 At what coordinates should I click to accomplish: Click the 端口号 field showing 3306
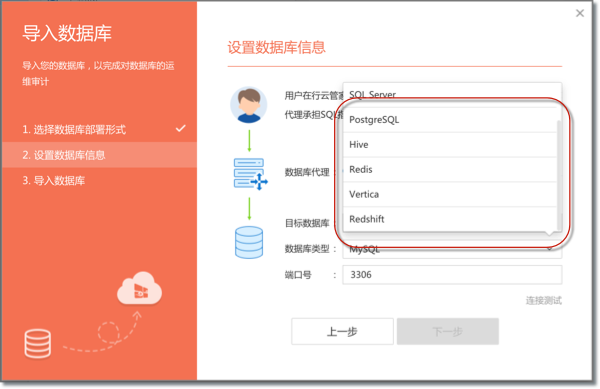452,275
